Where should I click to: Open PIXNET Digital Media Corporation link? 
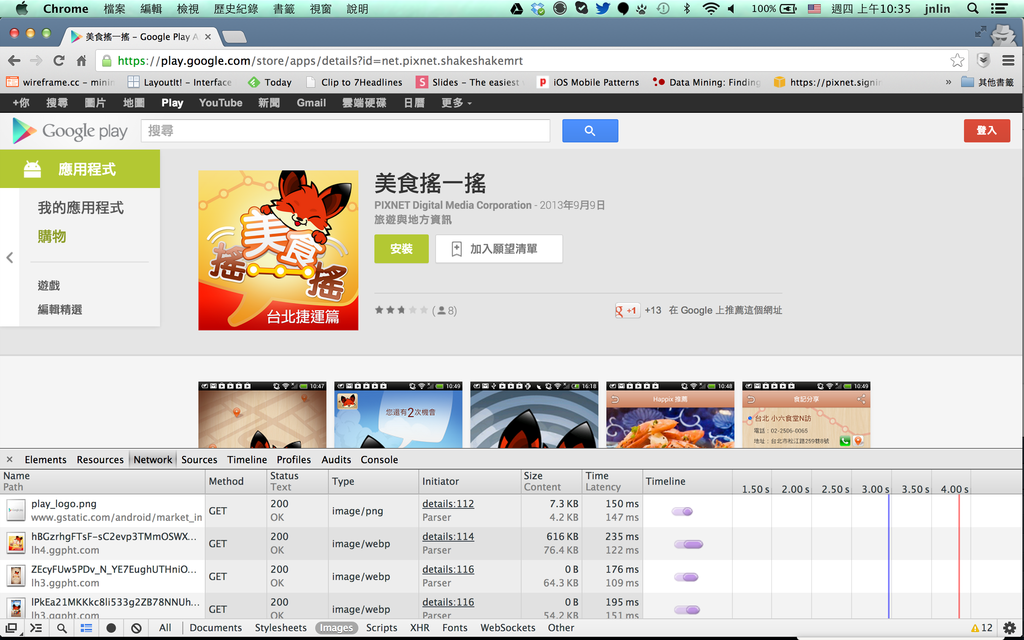click(x=453, y=205)
